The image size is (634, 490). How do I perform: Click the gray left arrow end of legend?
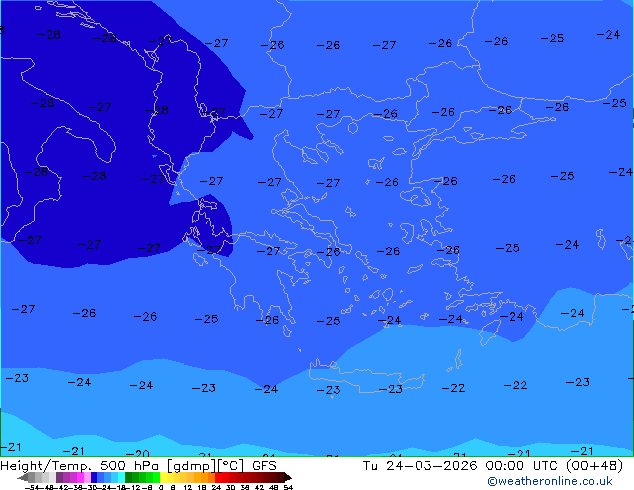pos(23,477)
